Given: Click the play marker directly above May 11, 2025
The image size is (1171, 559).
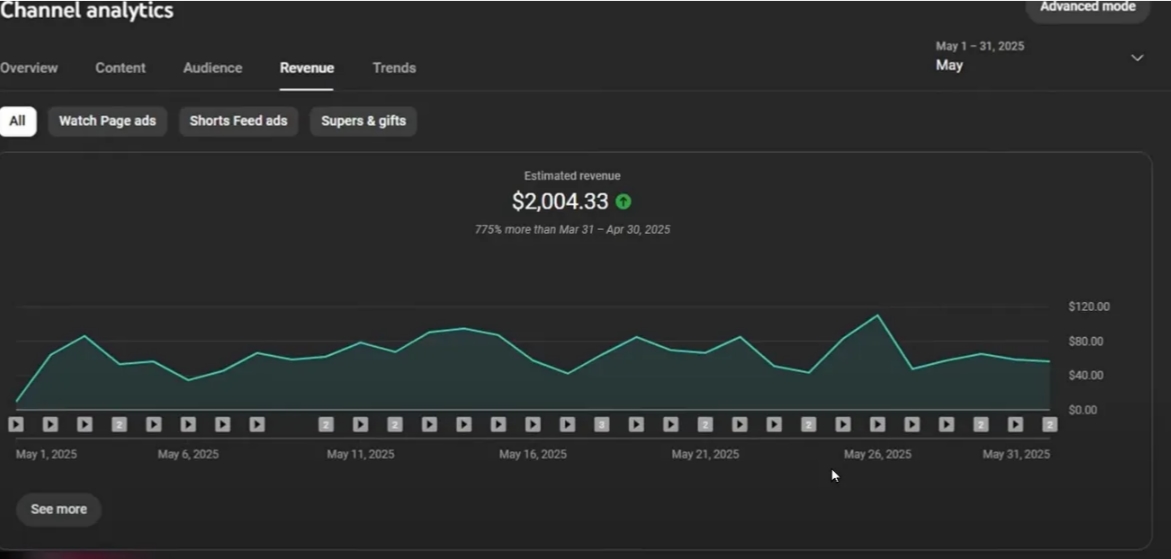Looking at the screenshot, I should [360, 425].
